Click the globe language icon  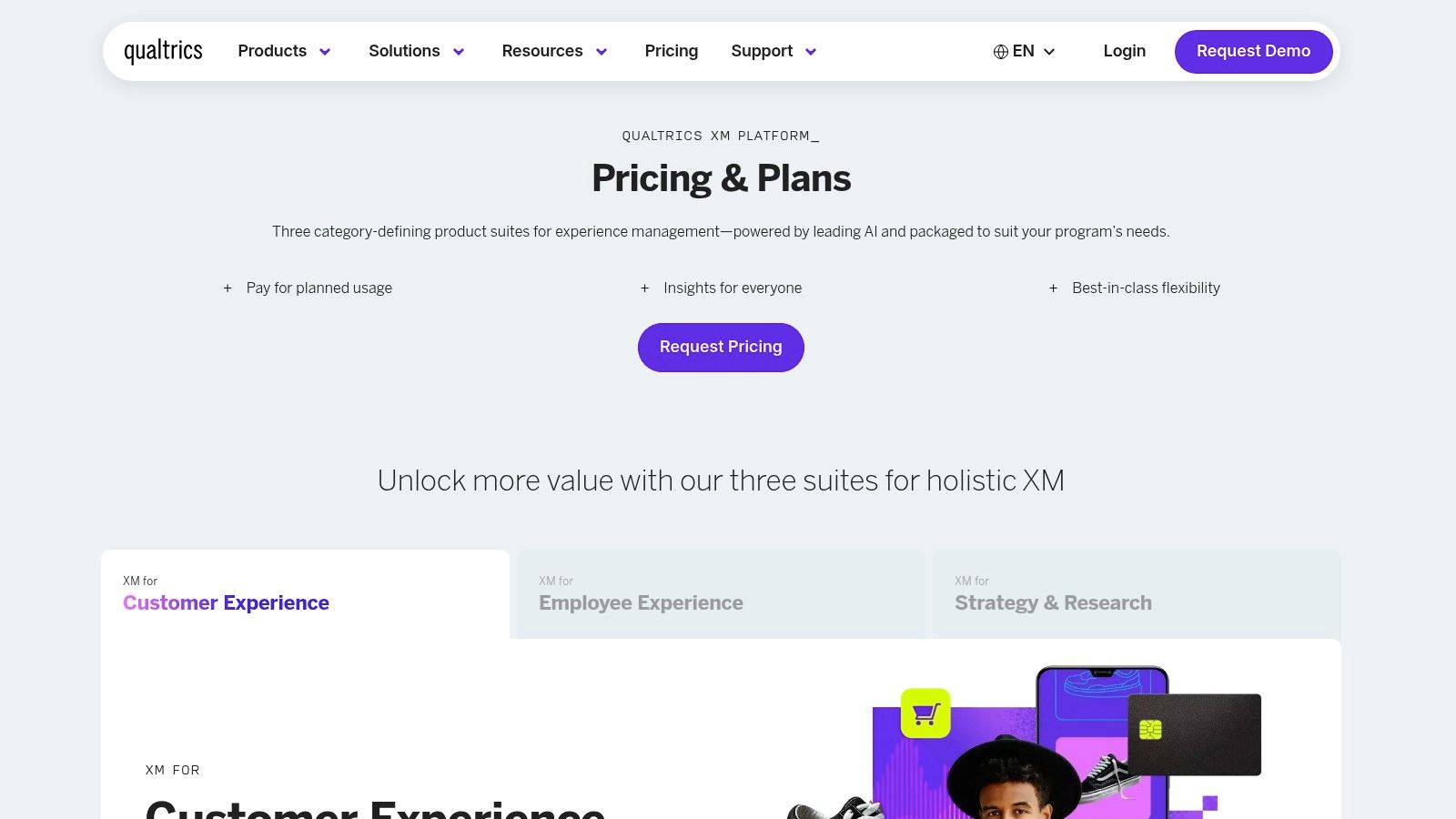point(1000,52)
